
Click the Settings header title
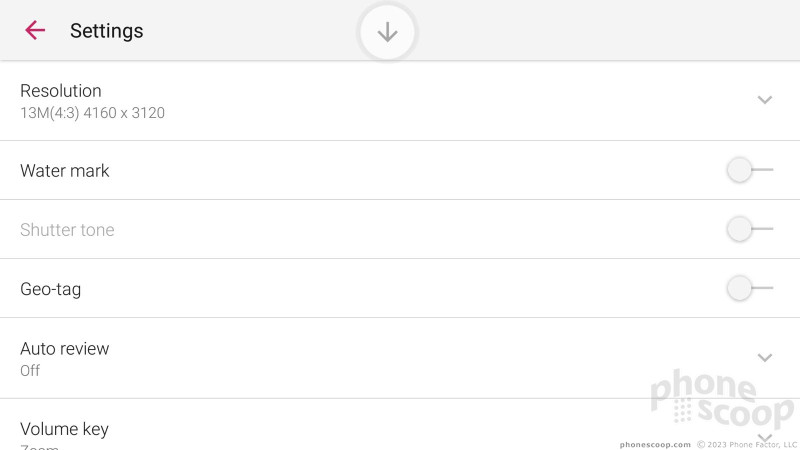coord(107,31)
